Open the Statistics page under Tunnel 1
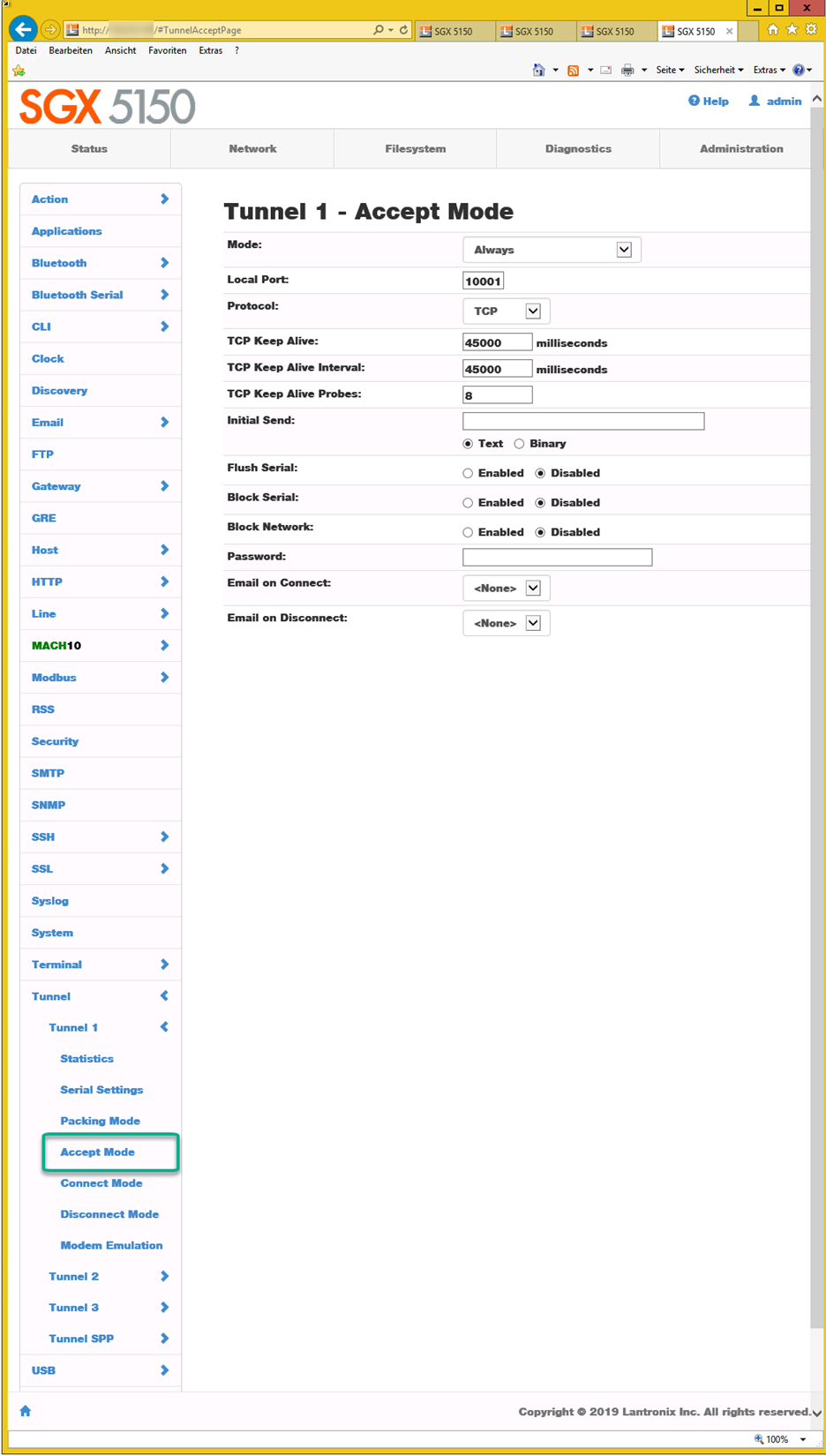Image resolution: width=826 pixels, height=1456 pixels. [x=86, y=1059]
